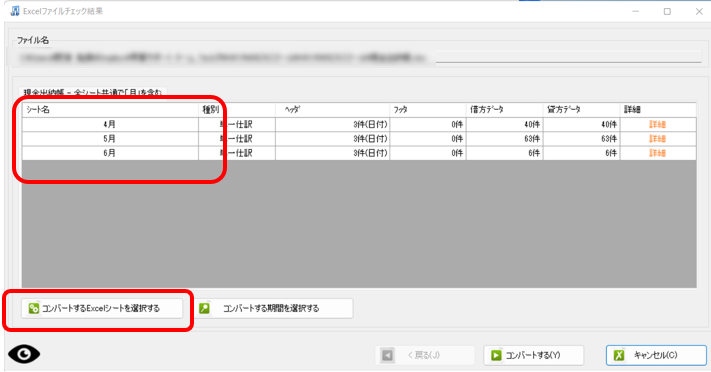
Task: Maximize the Excelファイルチェック結果 window
Action: pyautogui.click(x=667, y=11)
